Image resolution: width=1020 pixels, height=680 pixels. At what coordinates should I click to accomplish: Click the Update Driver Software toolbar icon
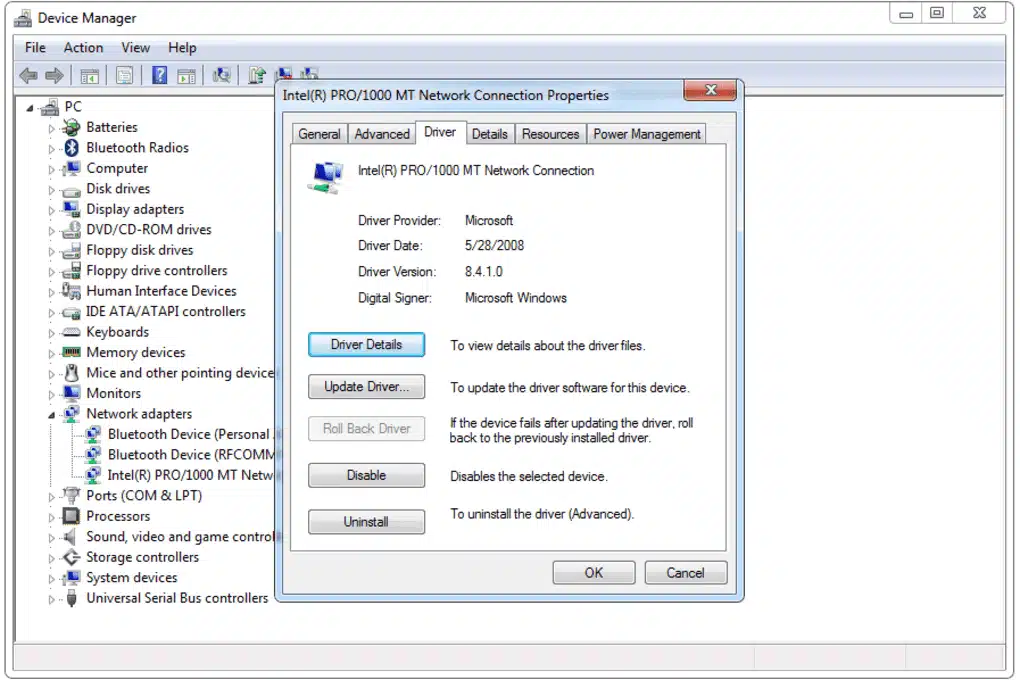point(257,75)
